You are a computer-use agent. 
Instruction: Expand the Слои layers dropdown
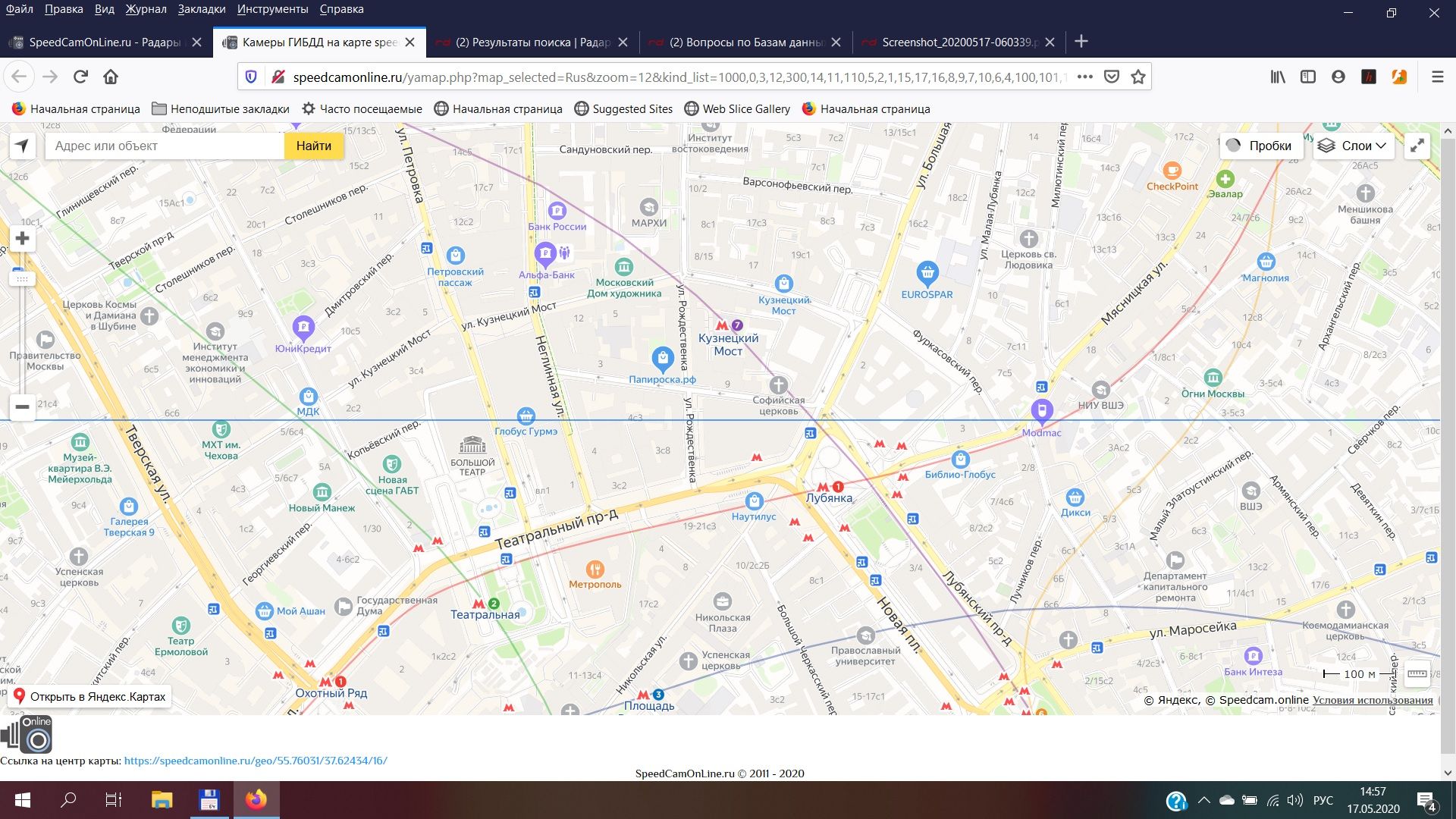1354,146
